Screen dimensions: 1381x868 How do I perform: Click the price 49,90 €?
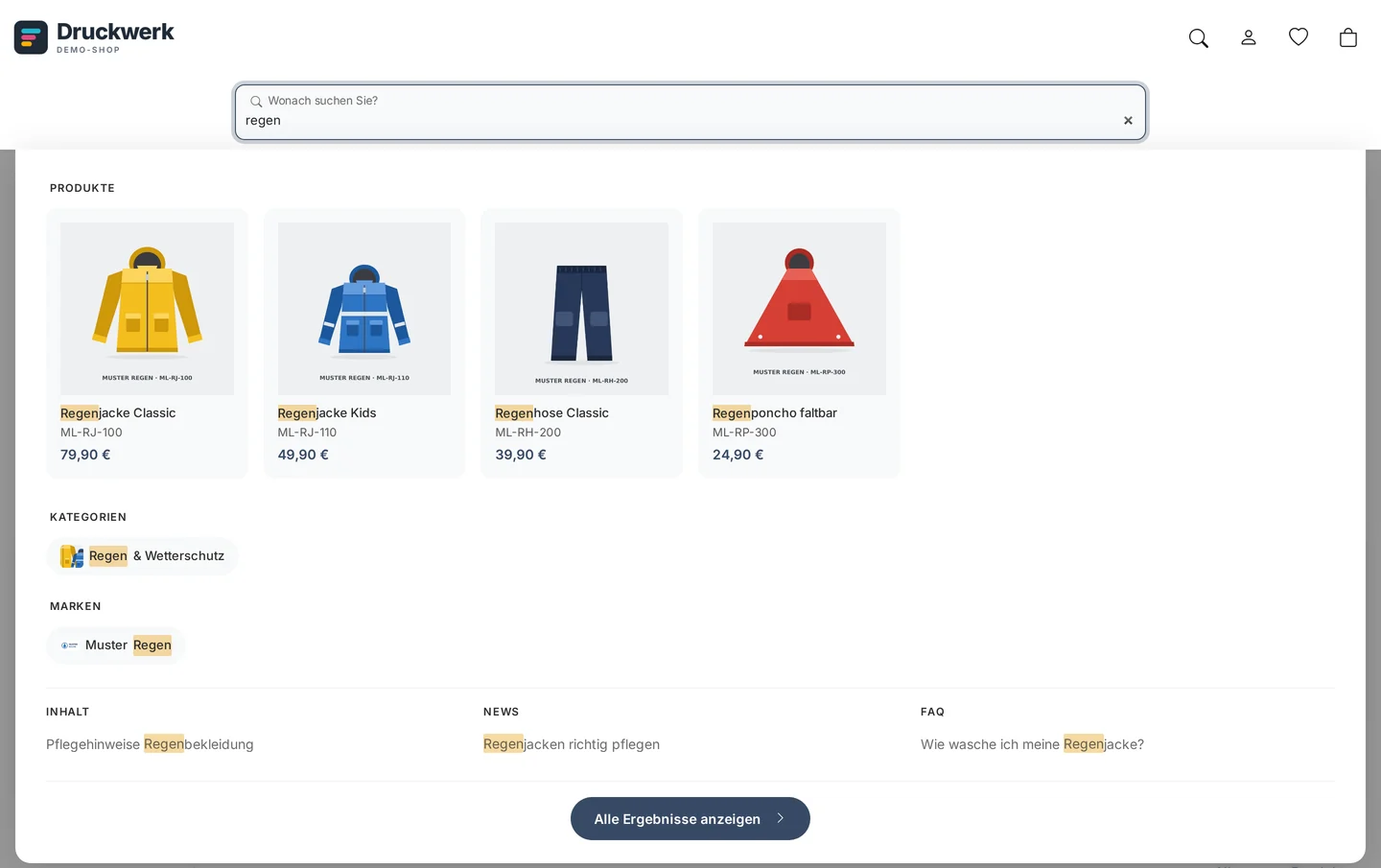click(x=303, y=455)
